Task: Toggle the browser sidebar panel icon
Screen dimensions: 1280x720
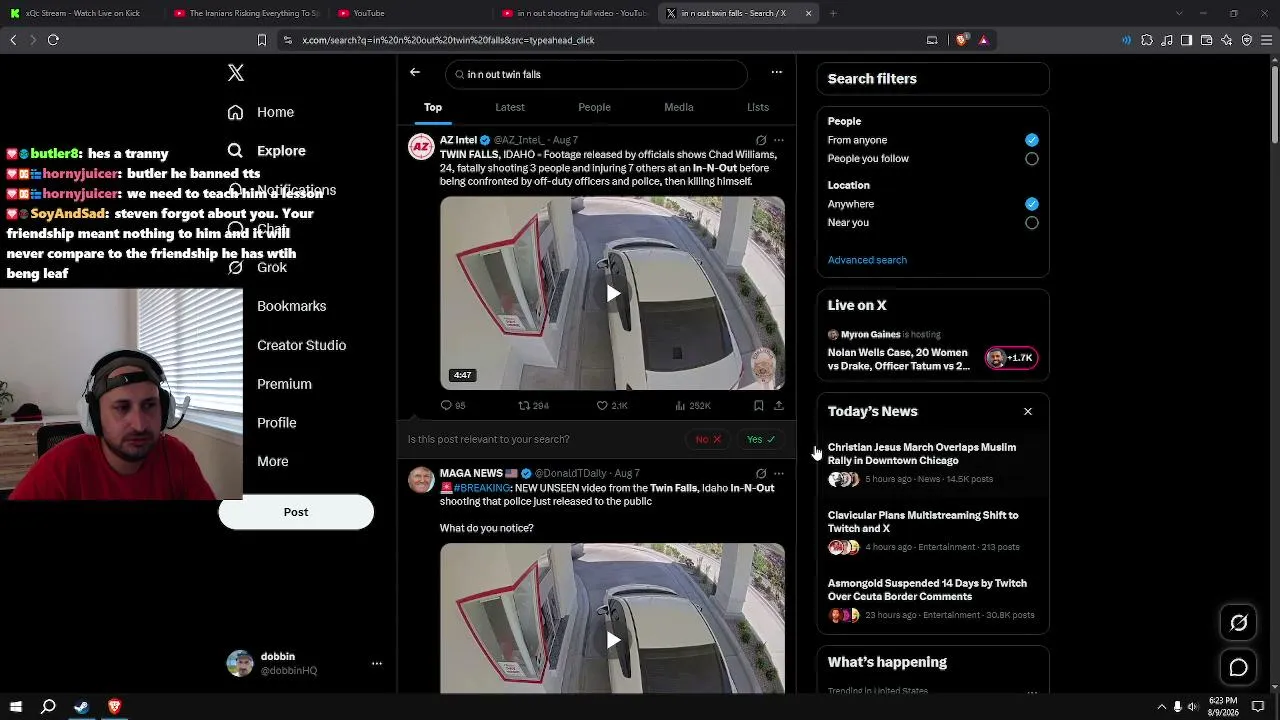Action: click(1186, 40)
